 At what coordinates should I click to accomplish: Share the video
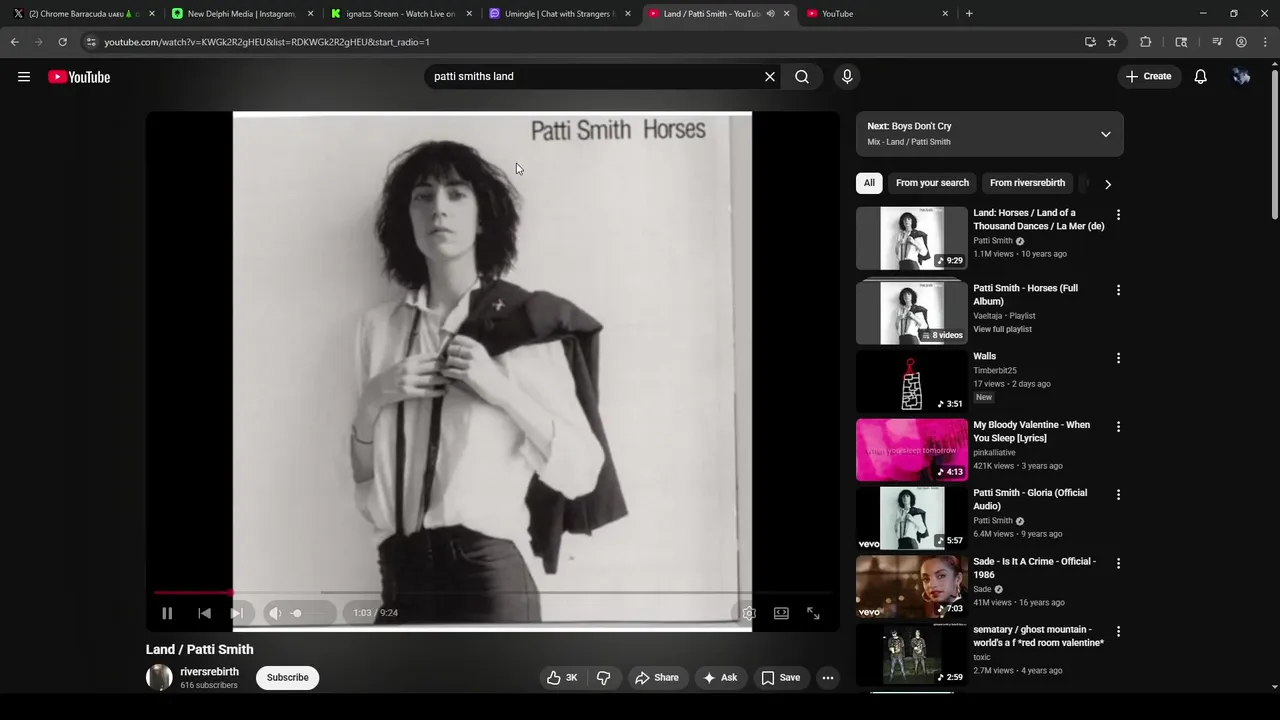click(x=657, y=678)
